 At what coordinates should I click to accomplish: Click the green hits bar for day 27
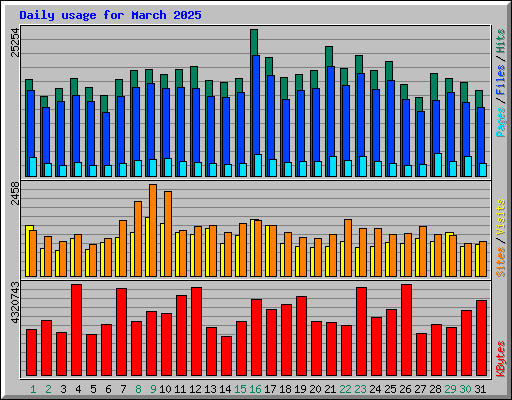419,104
